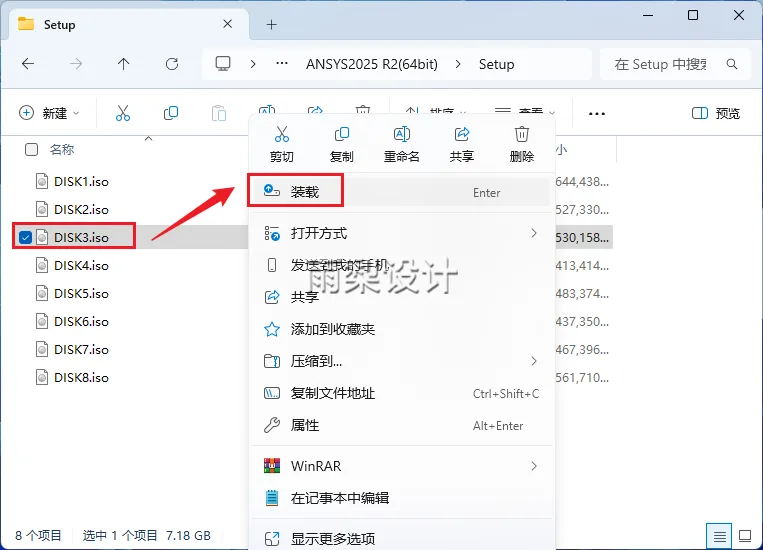Select the DISK6.iso file
This screenshot has height=550, width=763.
coord(81,322)
